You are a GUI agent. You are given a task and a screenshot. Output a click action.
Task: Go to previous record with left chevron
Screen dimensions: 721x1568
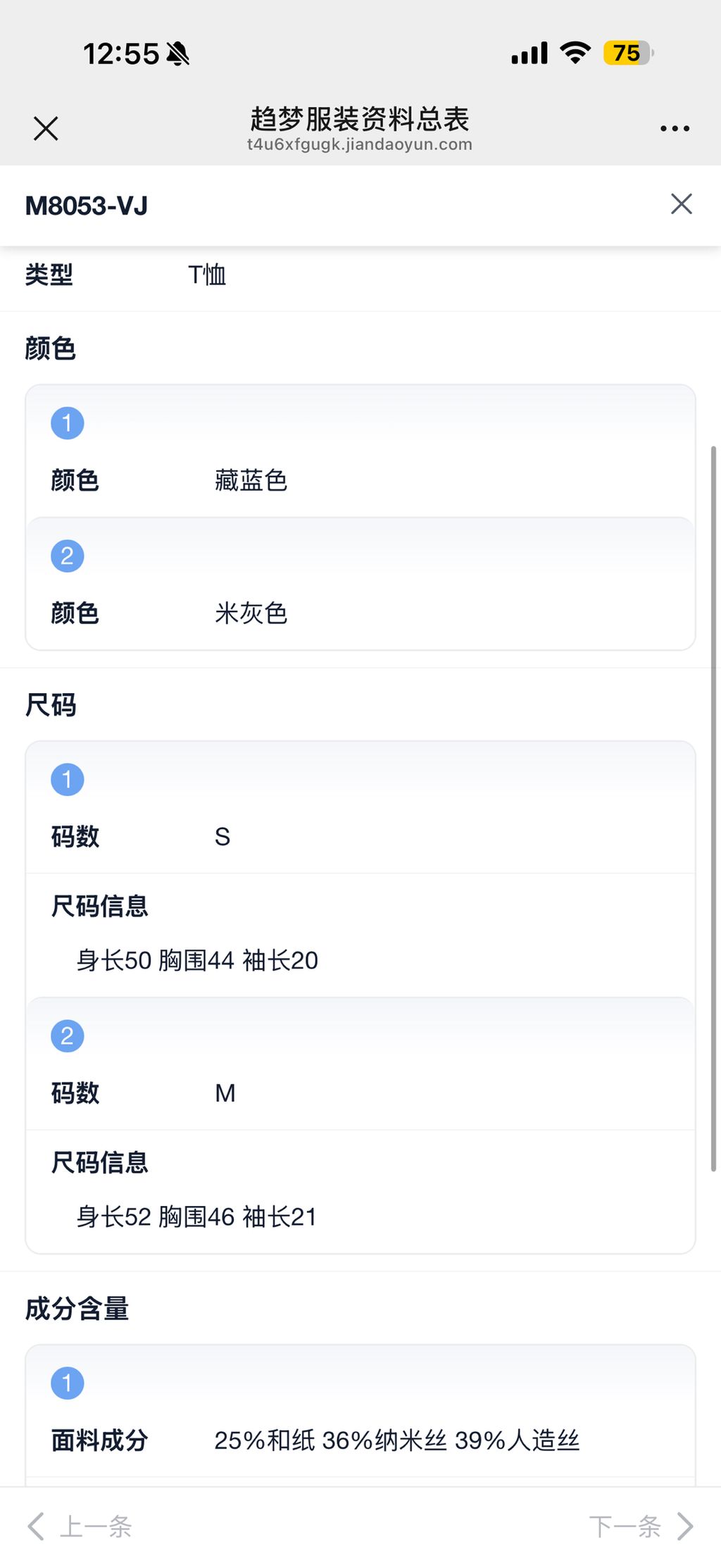tap(36, 1526)
